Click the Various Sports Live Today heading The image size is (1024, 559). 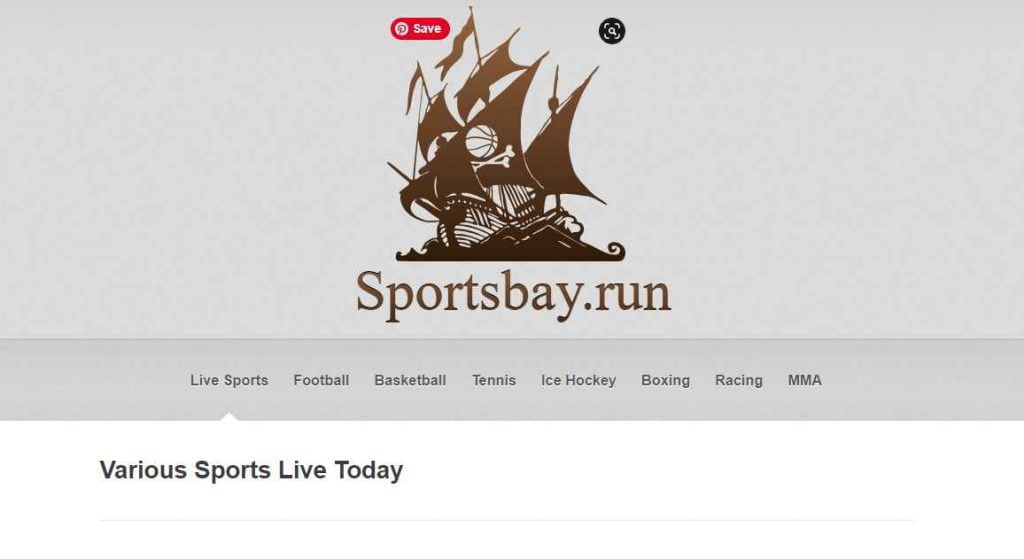(251, 470)
